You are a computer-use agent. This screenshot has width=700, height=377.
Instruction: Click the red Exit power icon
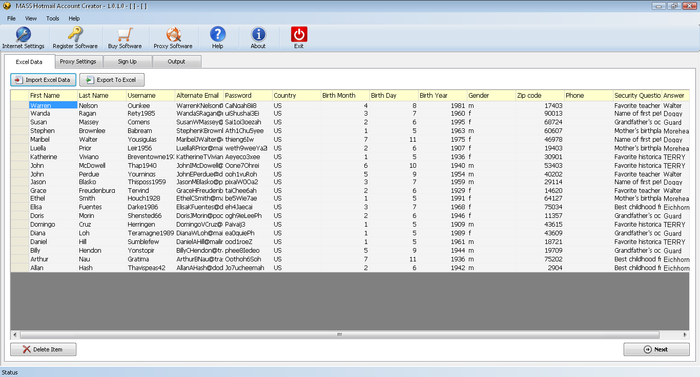(x=299, y=38)
